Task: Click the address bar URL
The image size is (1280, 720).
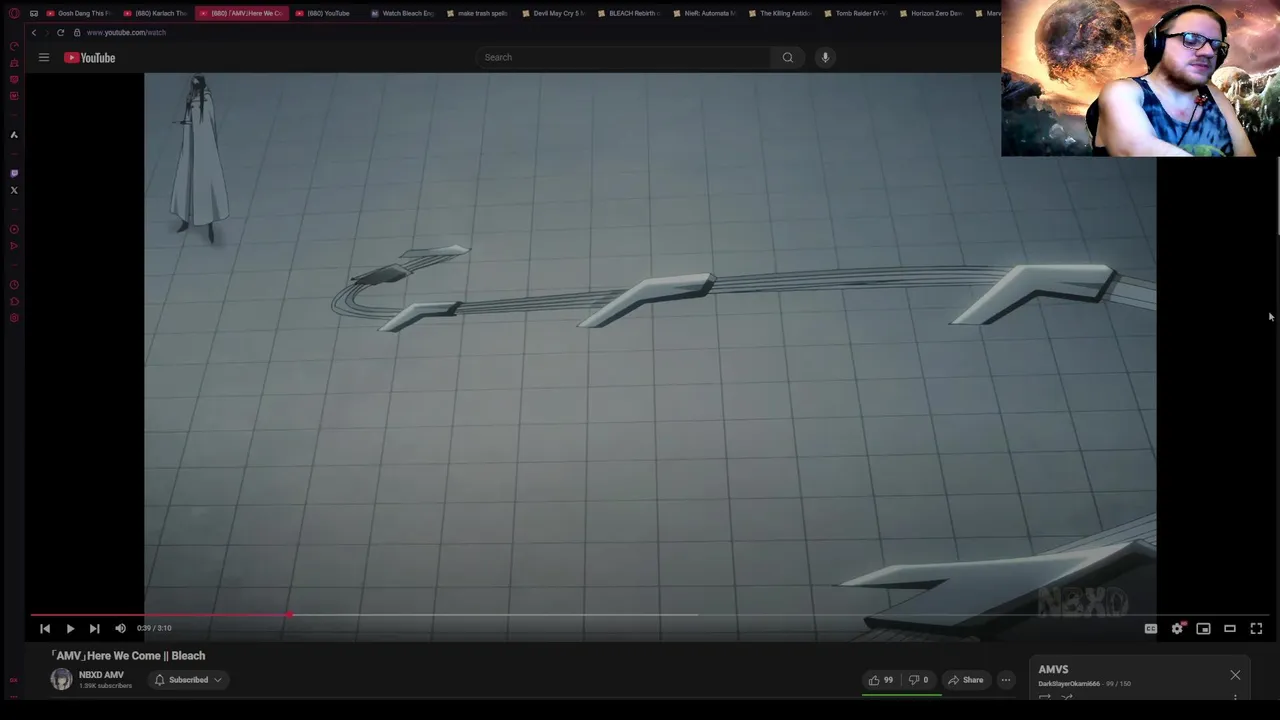Action: (126, 32)
